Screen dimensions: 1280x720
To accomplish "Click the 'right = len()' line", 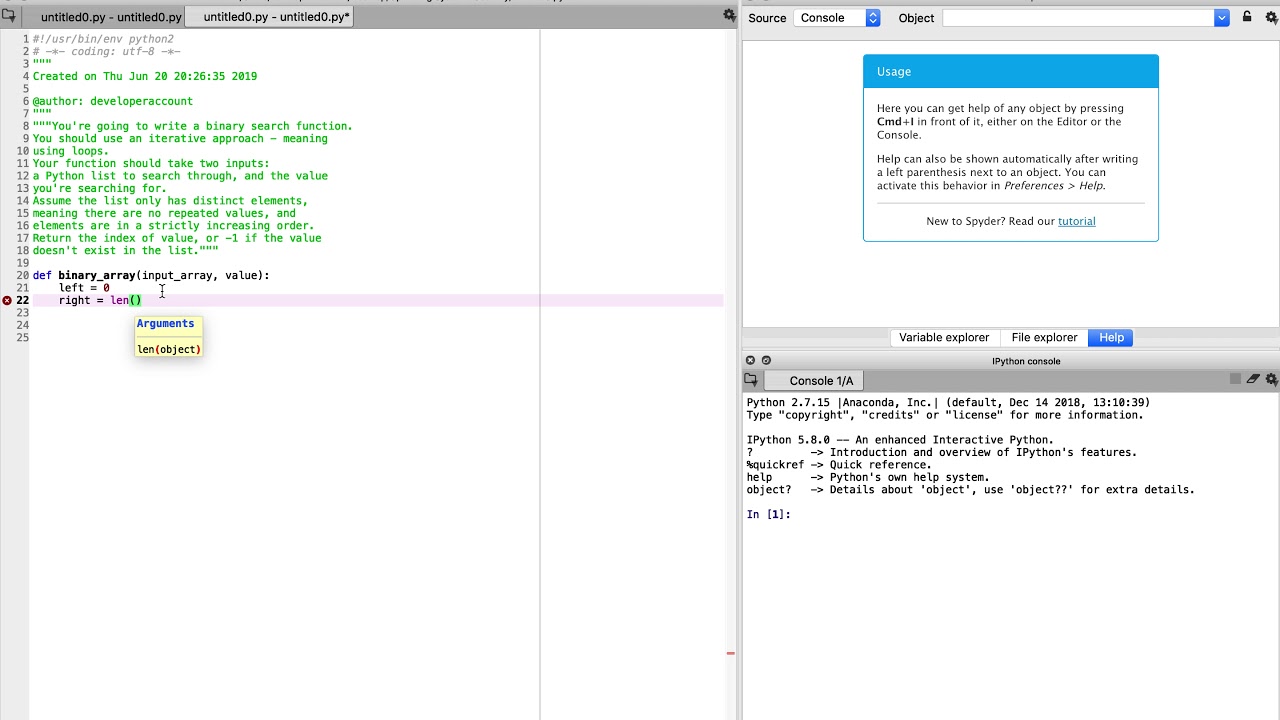I will click(100, 300).
